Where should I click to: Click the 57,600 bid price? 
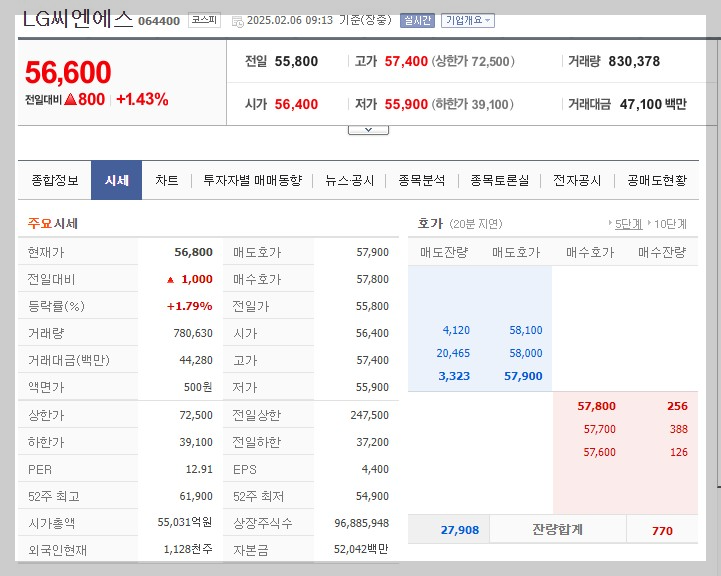tap(600, 452)
